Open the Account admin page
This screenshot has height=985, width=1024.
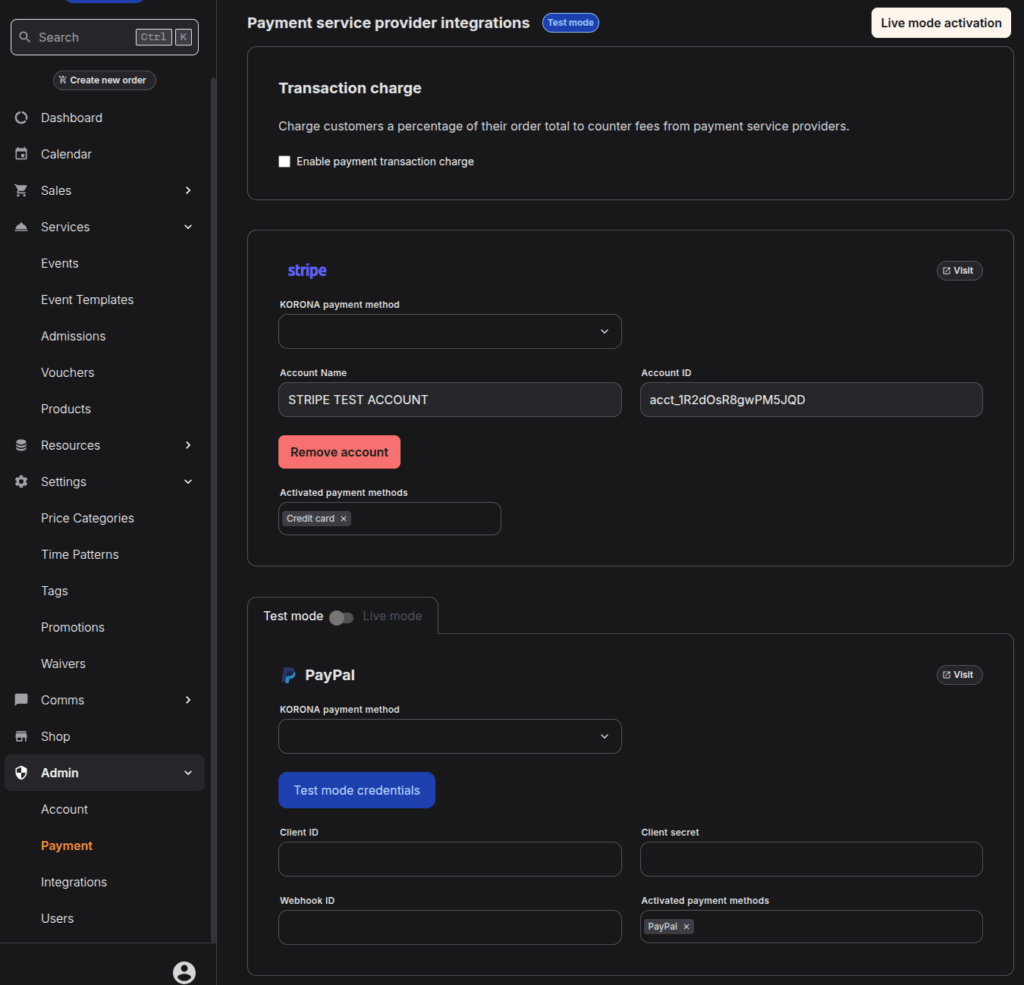(x=64, y=809)
